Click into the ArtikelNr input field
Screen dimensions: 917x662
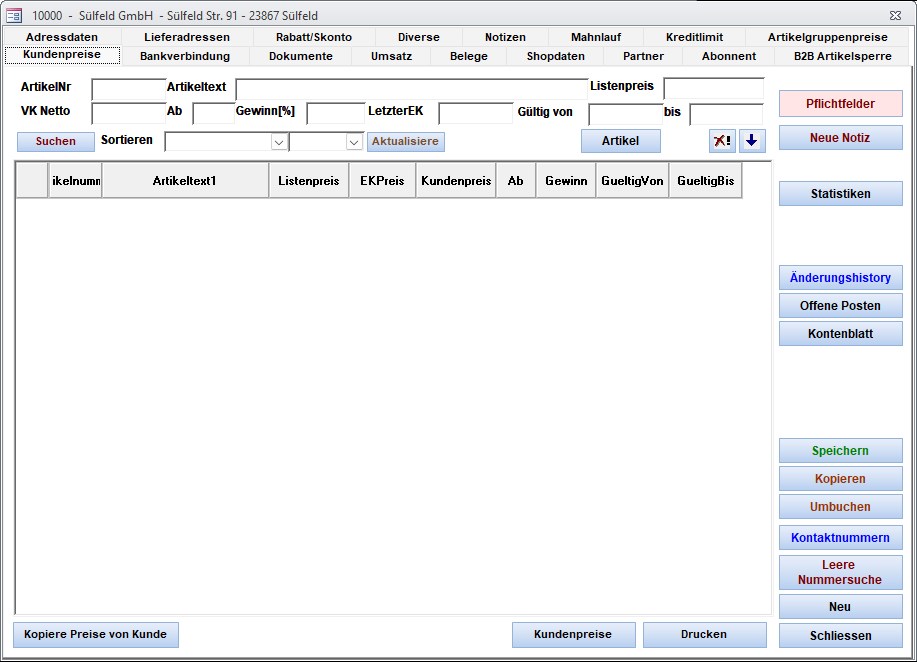coord(128,89)
